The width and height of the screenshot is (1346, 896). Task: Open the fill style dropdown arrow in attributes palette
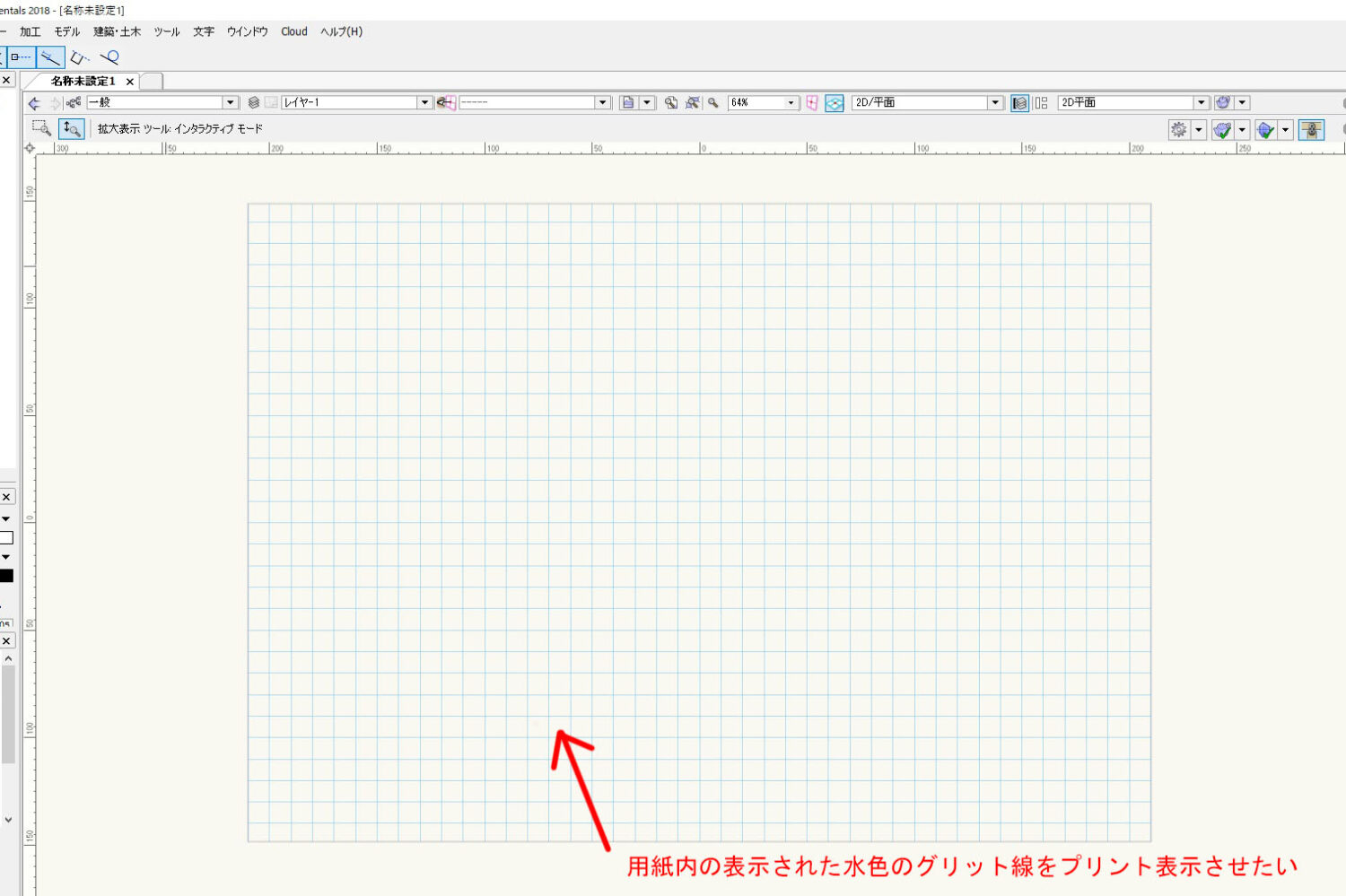5,519
